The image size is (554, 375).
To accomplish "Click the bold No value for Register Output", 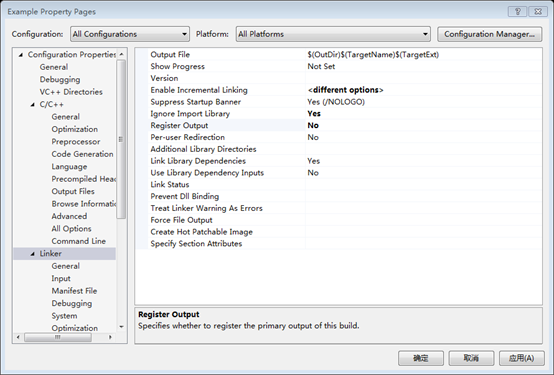I will 313,125.
